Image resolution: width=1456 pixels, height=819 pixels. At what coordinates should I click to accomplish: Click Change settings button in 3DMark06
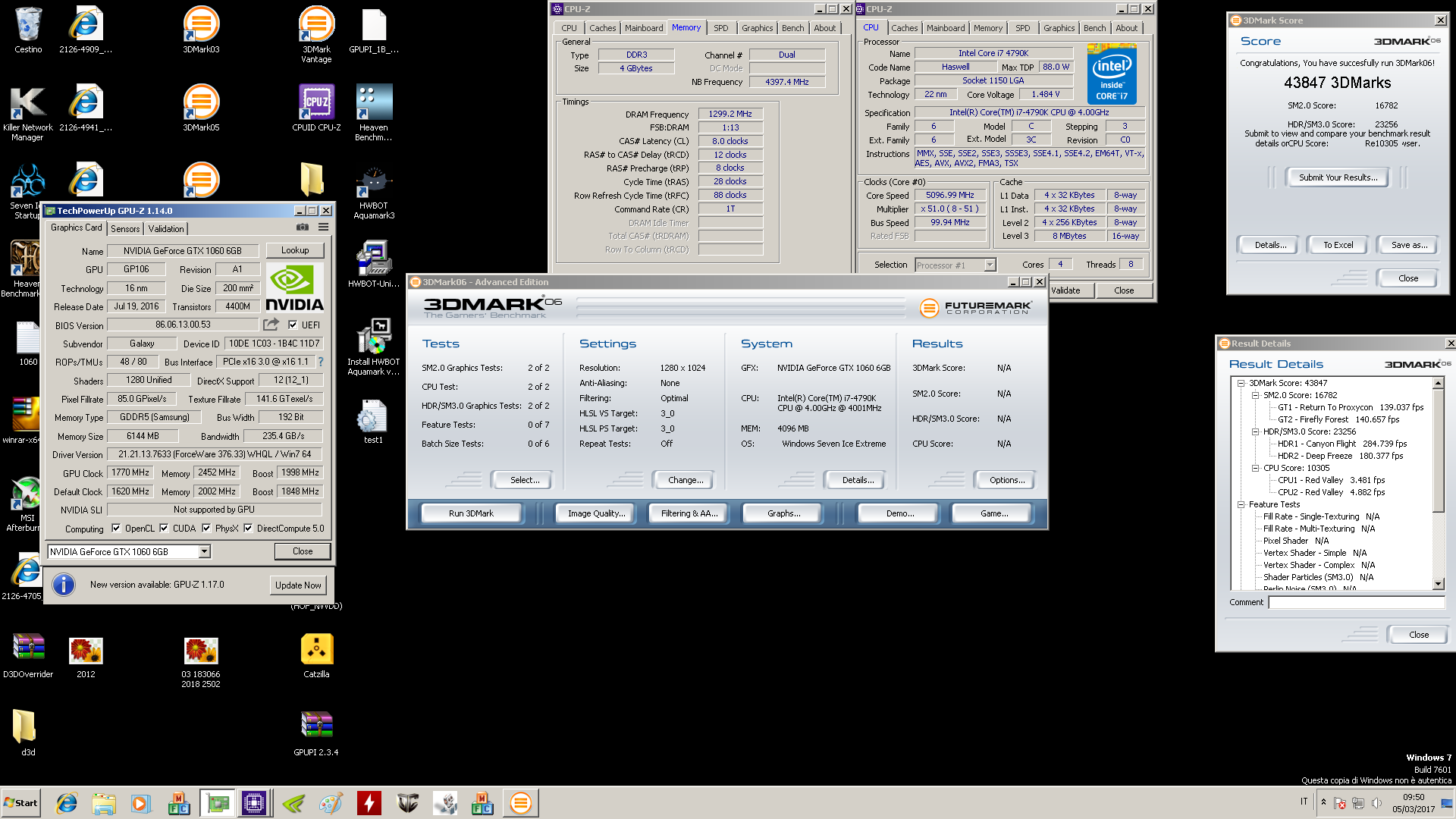click(686, 480)
